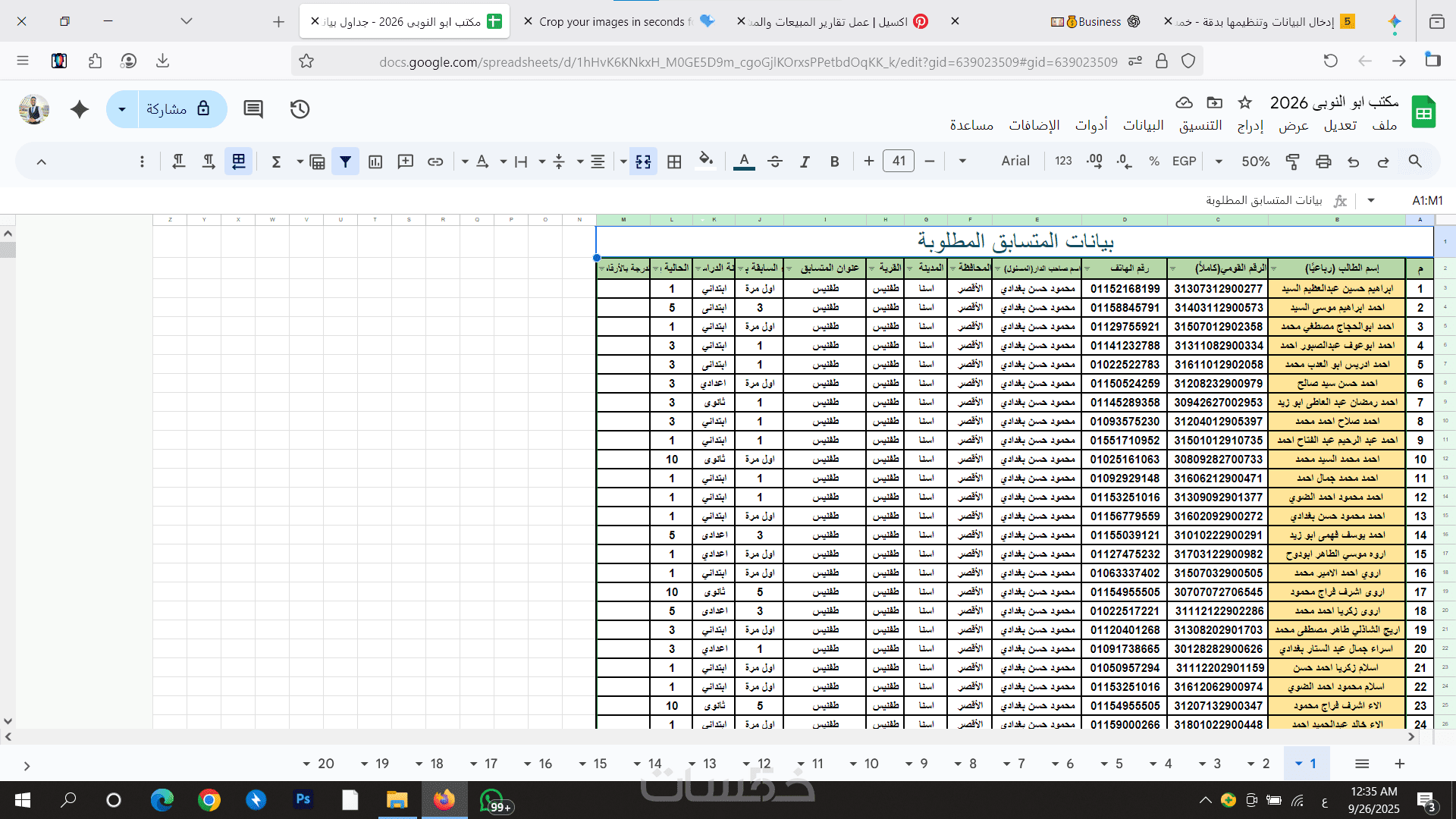Toggle the filter button in toolbar
1456x819 pixels.
[x=345, y=162]
